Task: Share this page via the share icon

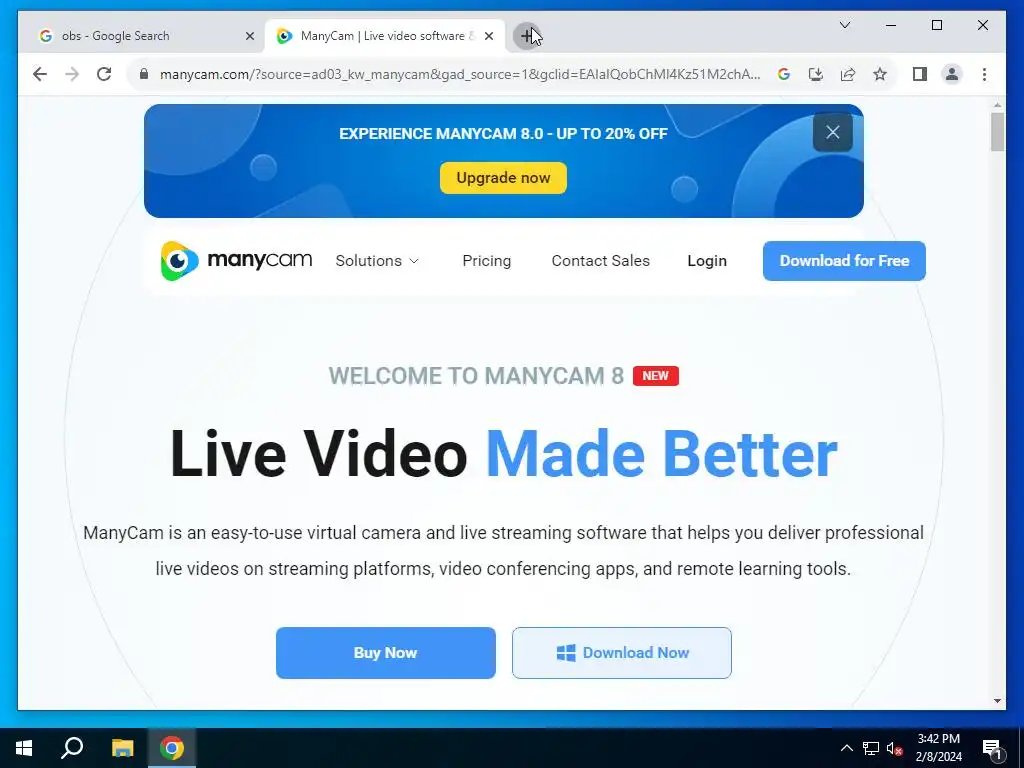Action: 848,74
